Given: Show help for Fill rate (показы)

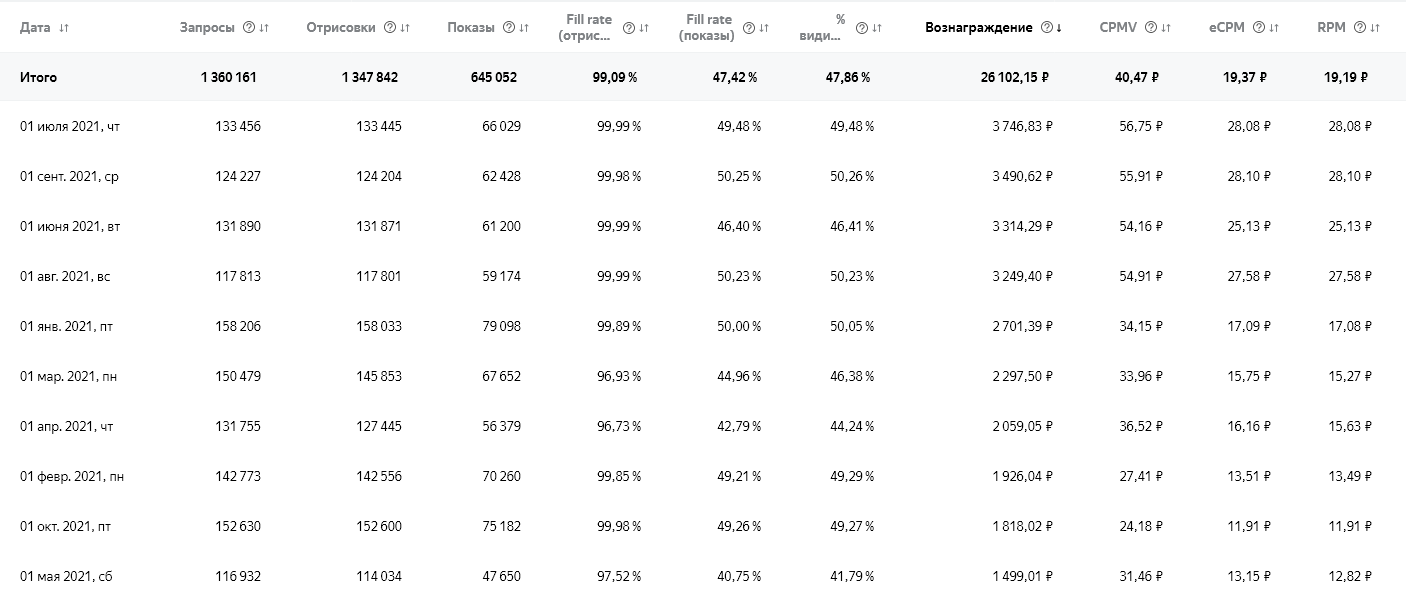Looking at the screenshot, I should point(749,28).
